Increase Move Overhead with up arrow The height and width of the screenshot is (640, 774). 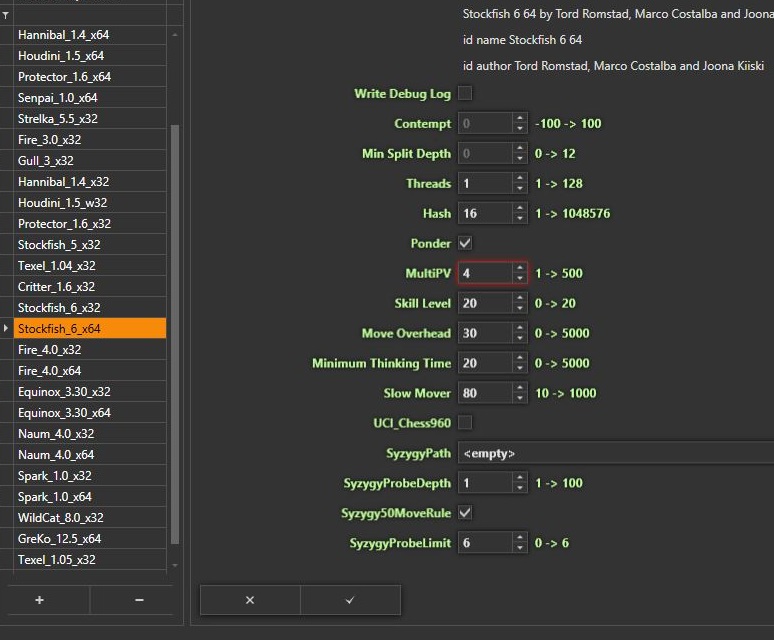tap(520, 329)
